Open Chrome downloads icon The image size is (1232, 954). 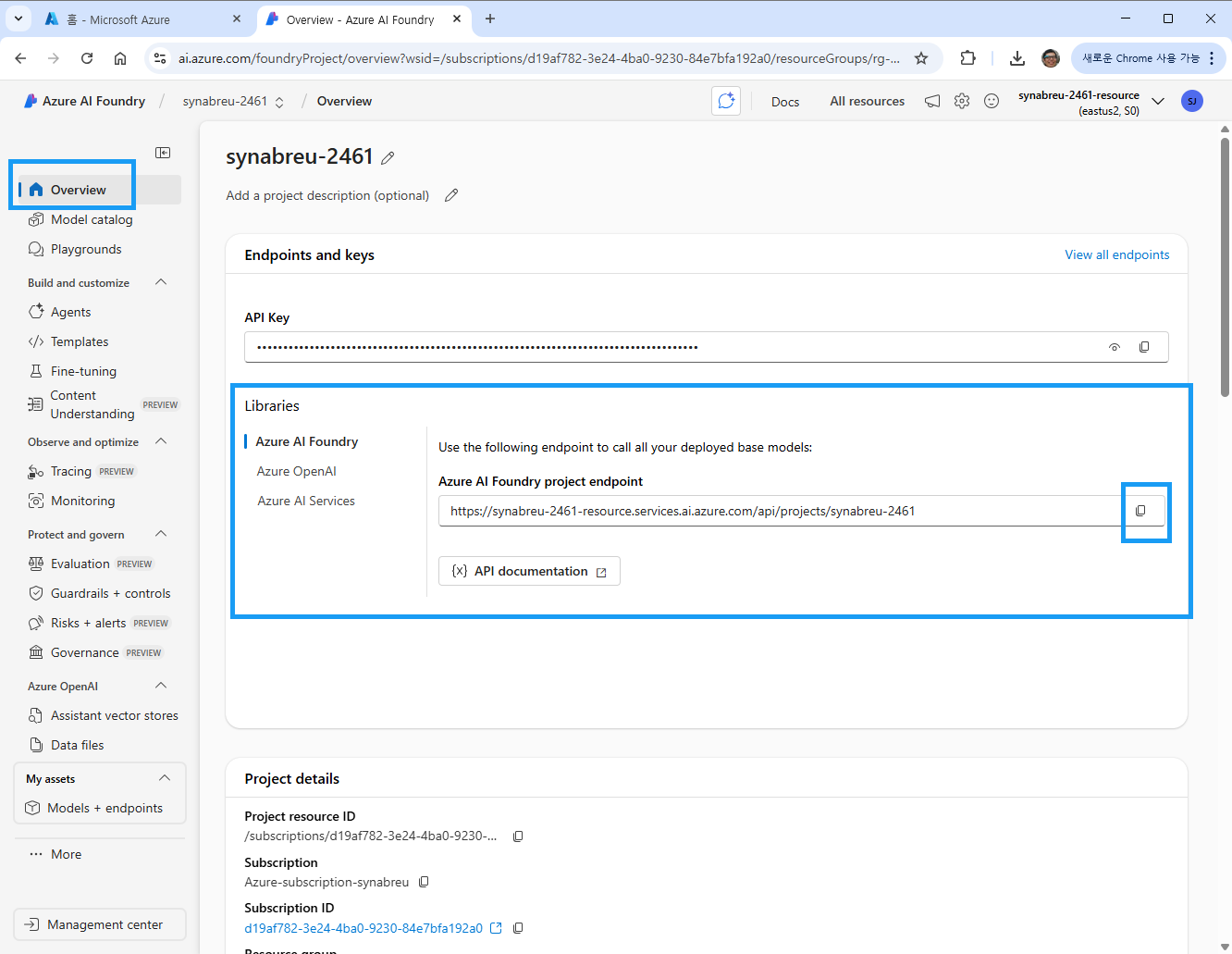click(1017, 58)
